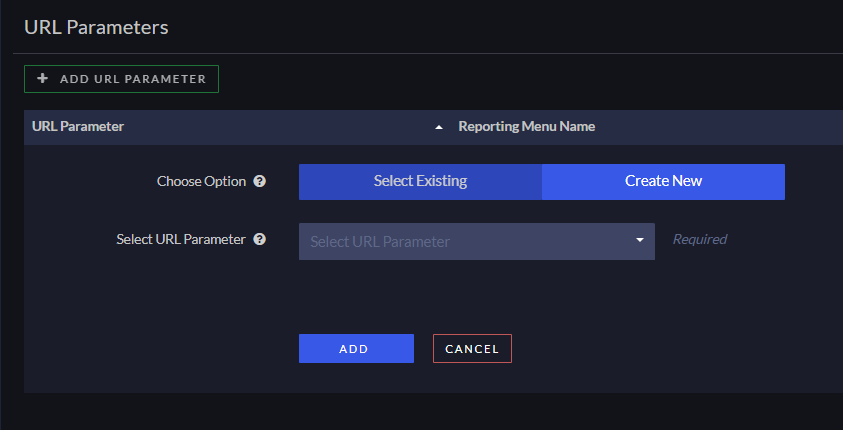This screenshot has width=843, height=430.
Task: Click the Choose Option label
Action: pos(201,182)
